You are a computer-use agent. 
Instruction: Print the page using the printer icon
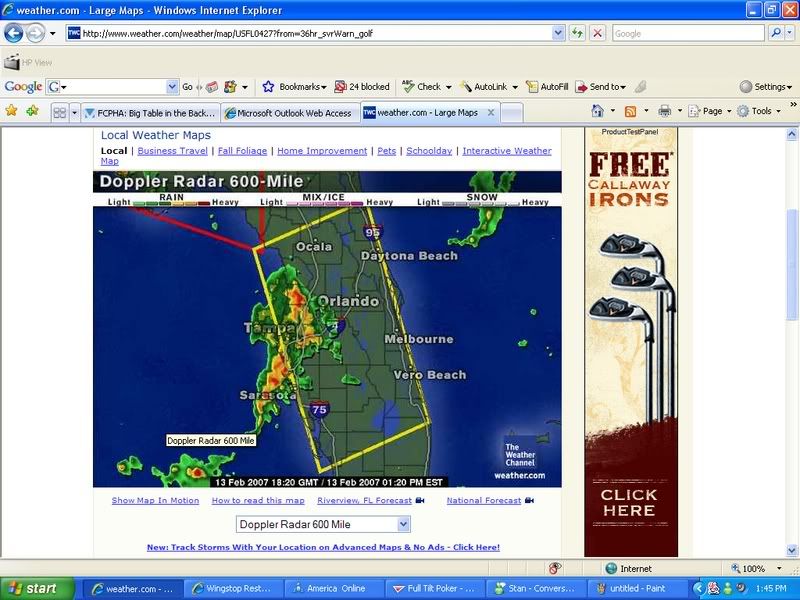(x=664, y=111)
